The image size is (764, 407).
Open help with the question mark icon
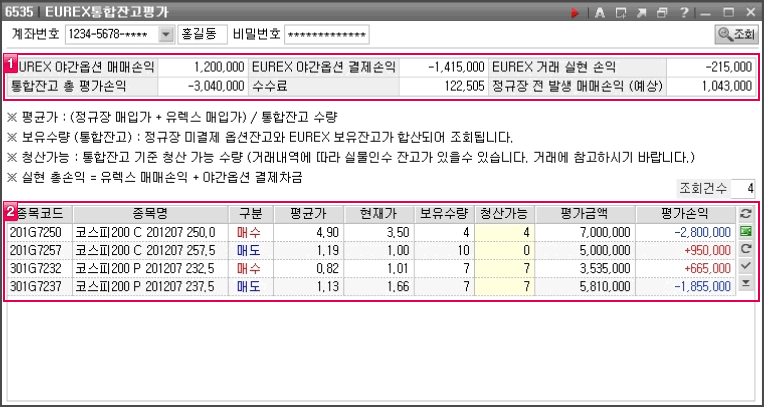[x=684, y=13]
